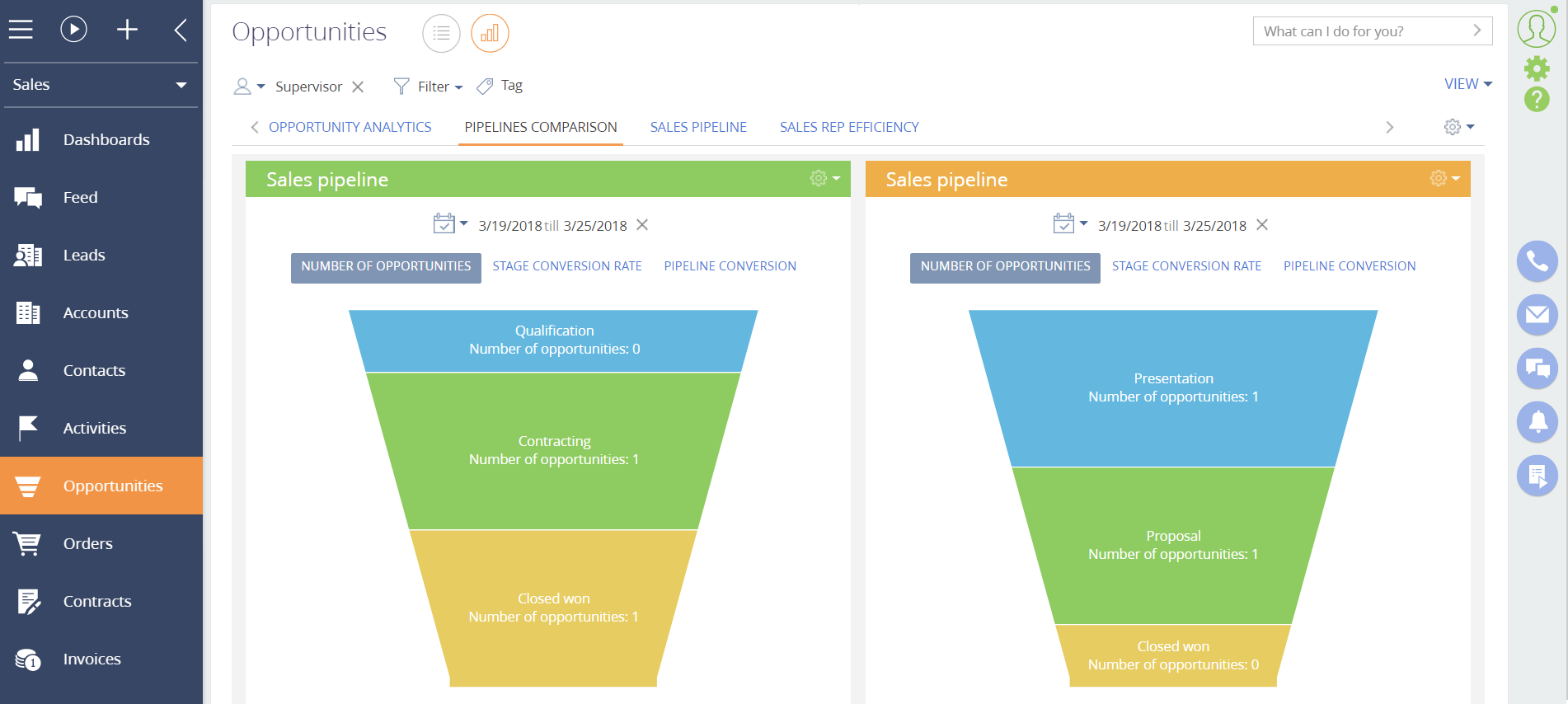1568x704 pixels.
Task: Open the notifications bell icon
Action: pyautogui.click(x=1537, y=421)
